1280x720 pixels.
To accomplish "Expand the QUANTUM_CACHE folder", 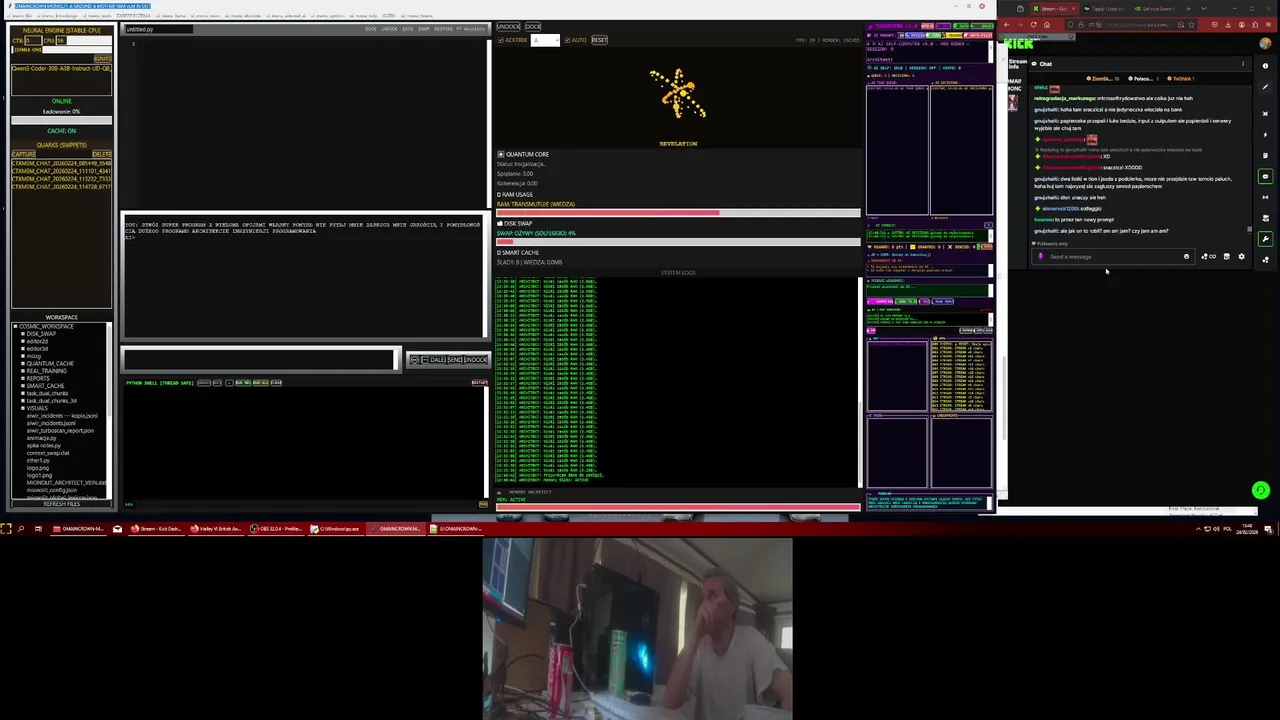I will click(23, 364).
